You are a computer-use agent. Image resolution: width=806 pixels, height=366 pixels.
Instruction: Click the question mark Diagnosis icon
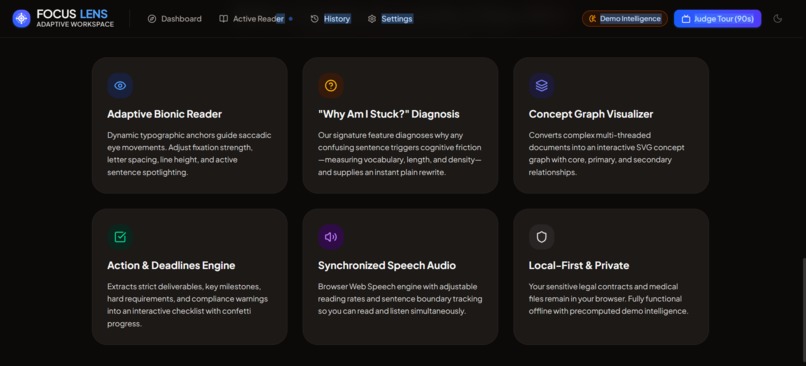pyautogui.click(x=331, y=86)
